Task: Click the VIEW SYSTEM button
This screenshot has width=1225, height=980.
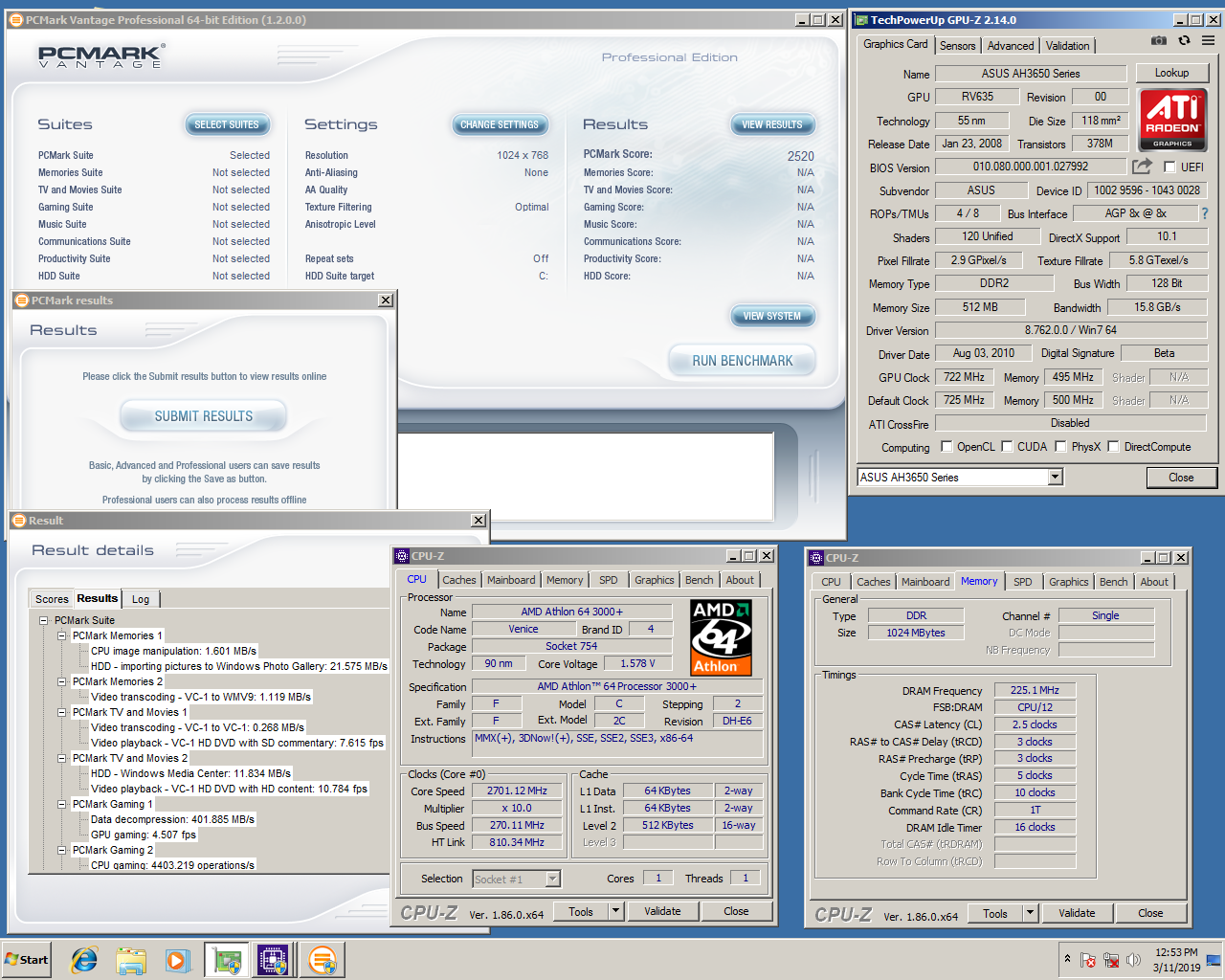Action: [x=772, y=316]
